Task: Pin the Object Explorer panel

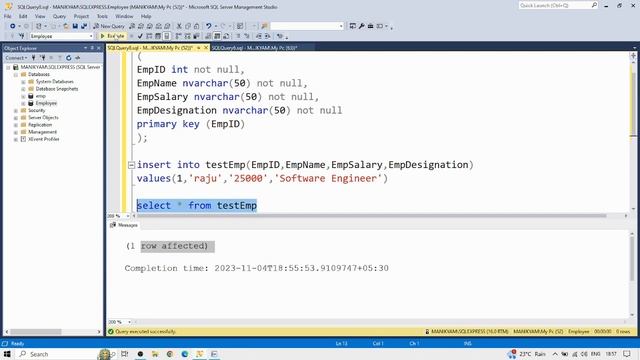Action: pos(92,48)
